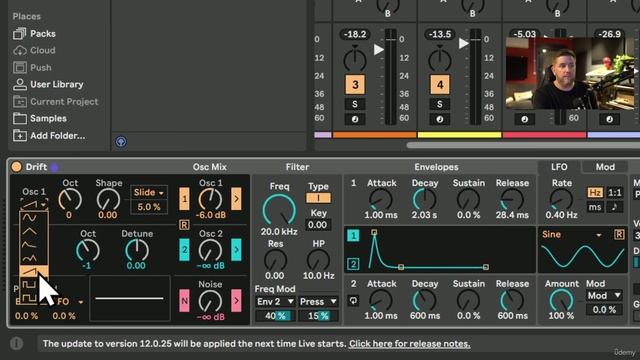
Task: Click the Osc 2 Detune knob
Action: coord(137,250)
